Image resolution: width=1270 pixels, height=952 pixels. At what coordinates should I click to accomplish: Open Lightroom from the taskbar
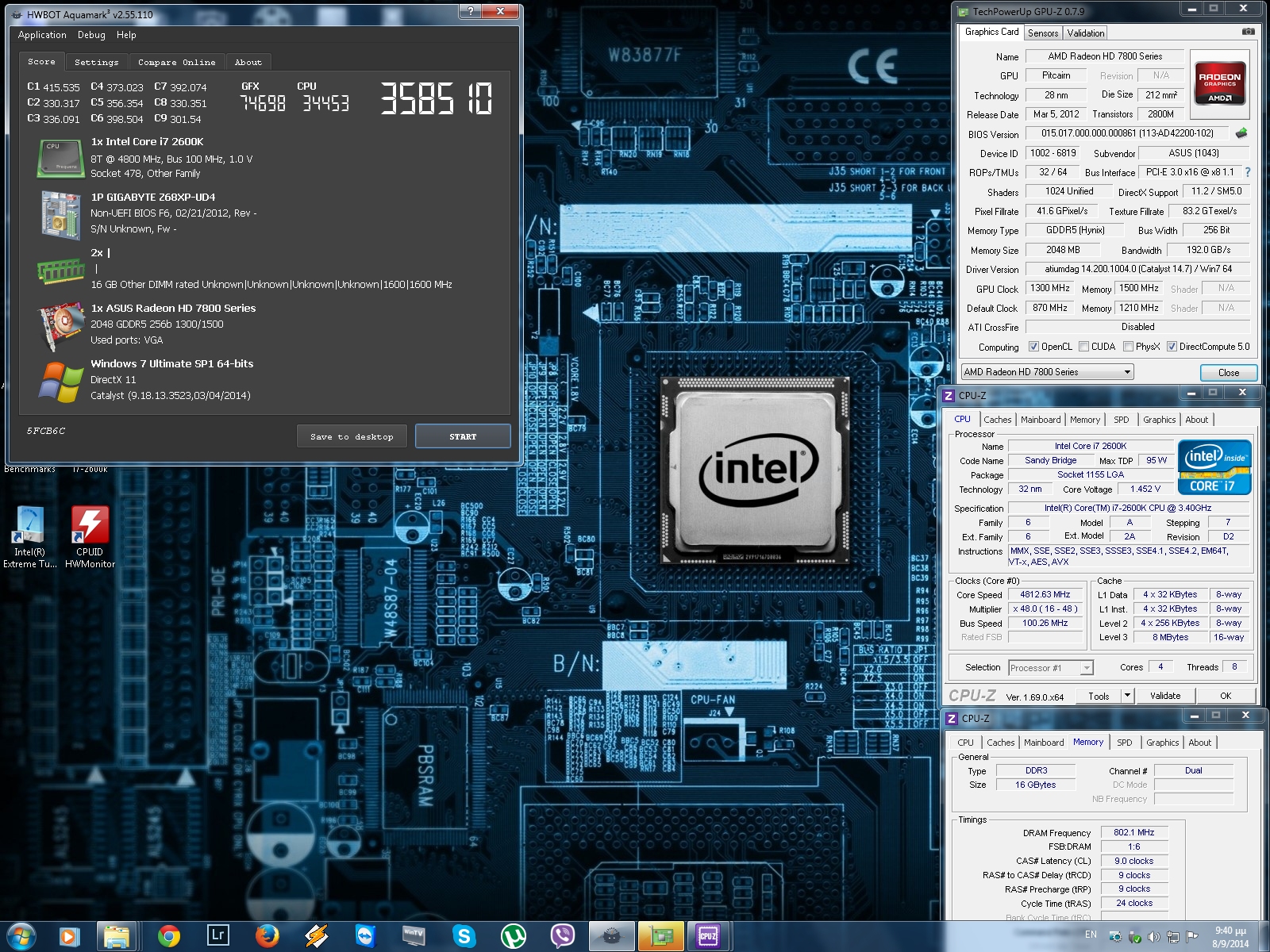pyautogui.click(x=217, y=935)
